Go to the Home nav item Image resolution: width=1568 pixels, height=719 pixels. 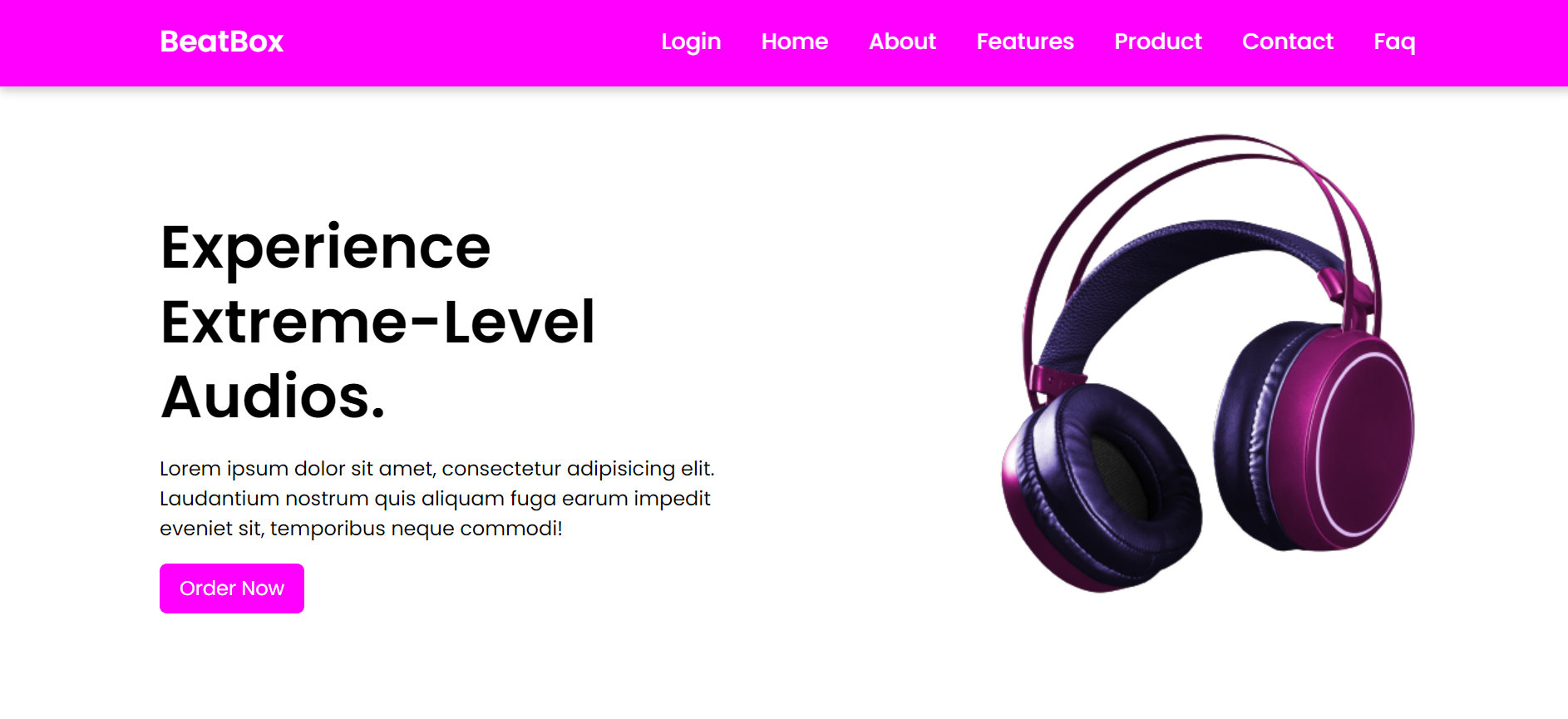point(795,42)
